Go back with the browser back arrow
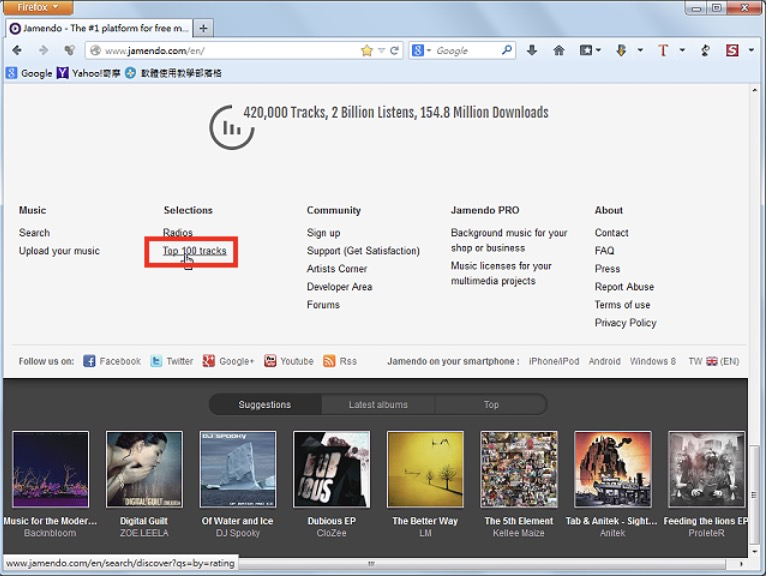Screen dimensions: 768x580 pos(17,50)
